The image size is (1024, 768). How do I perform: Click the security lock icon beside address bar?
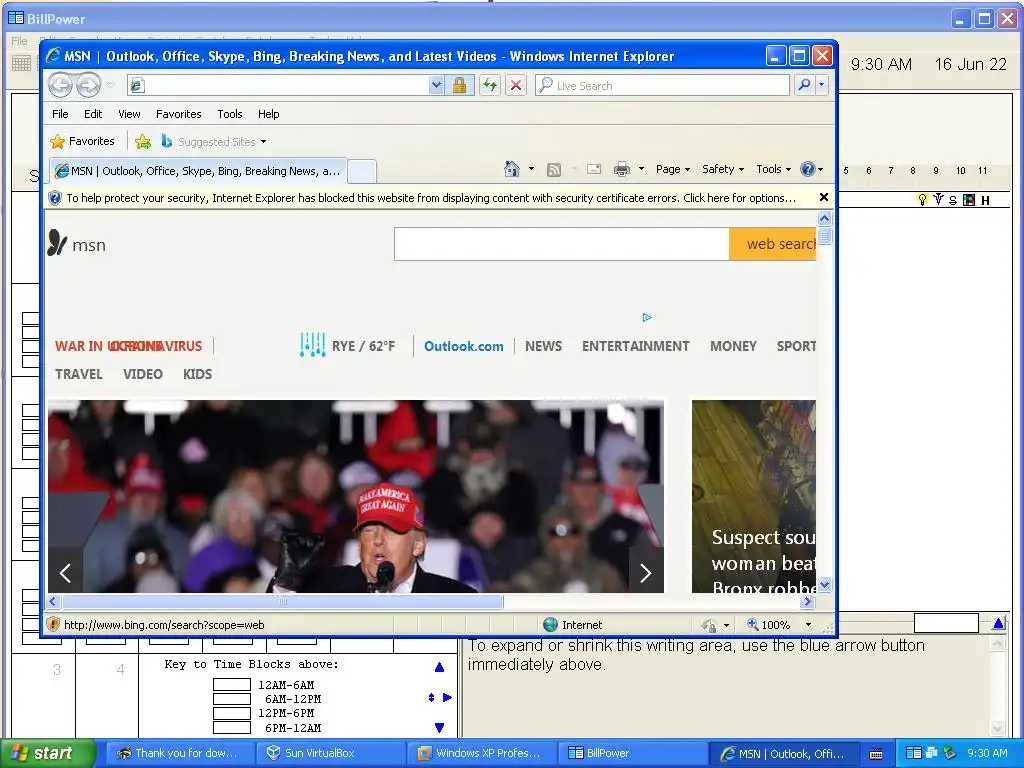pos(459,85)
